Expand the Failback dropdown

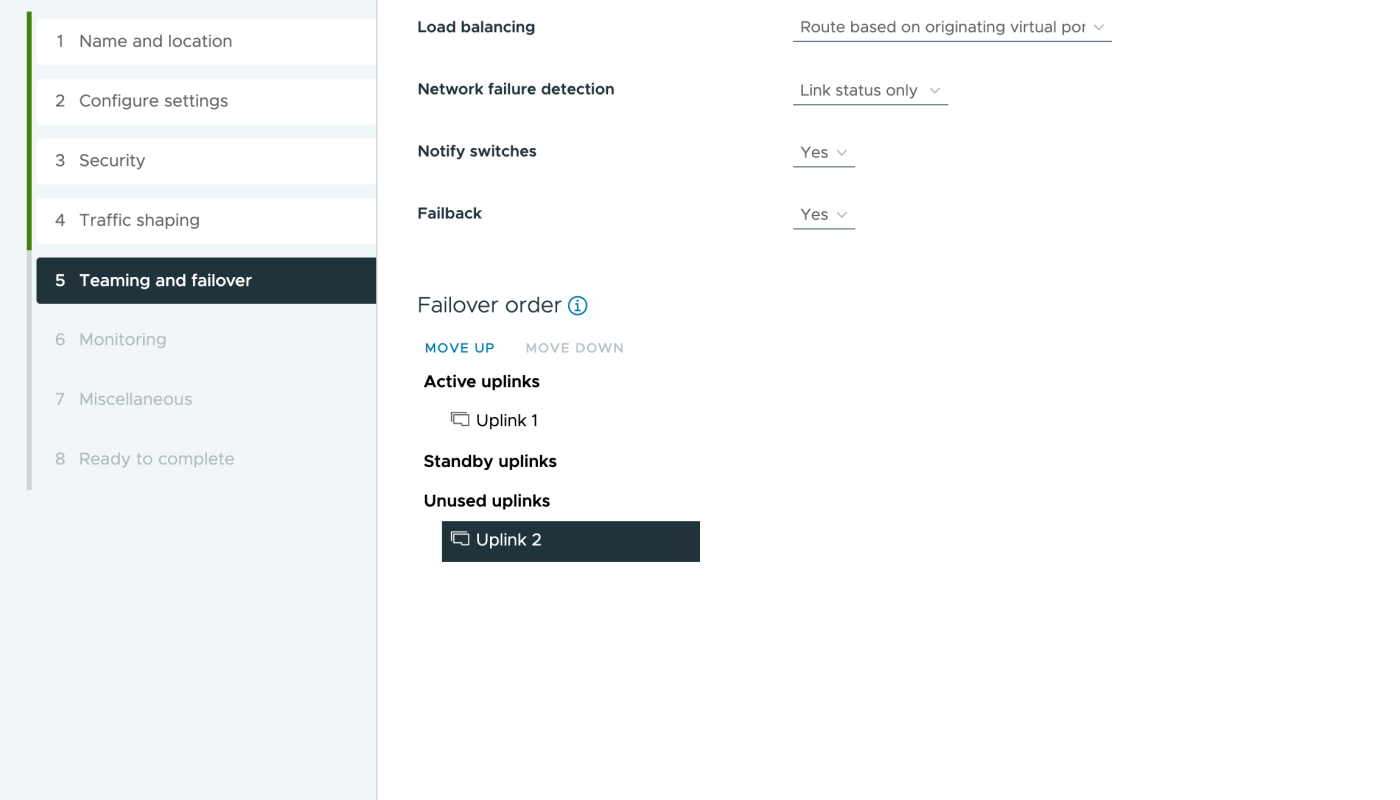click(824, 215)
